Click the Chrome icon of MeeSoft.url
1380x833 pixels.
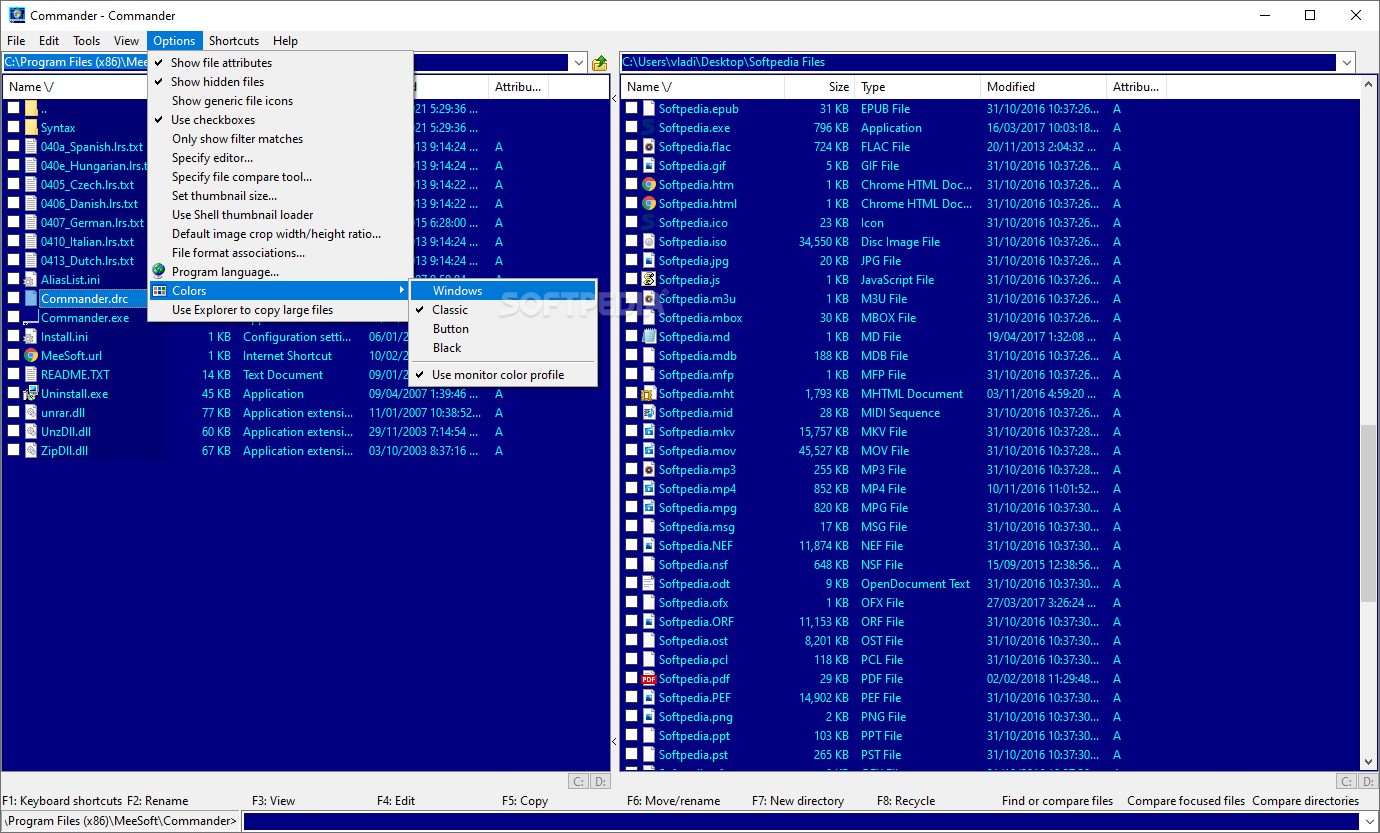[31, 356]
